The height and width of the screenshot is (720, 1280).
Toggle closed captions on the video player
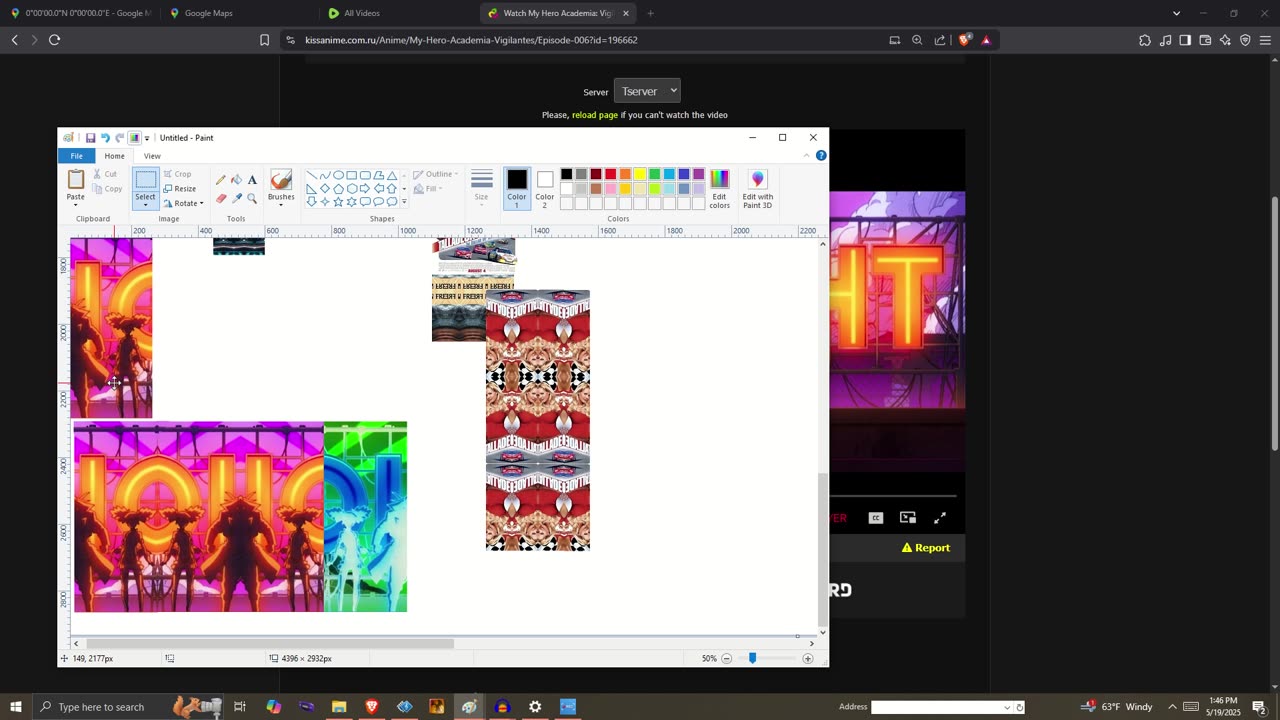[876, 518]
